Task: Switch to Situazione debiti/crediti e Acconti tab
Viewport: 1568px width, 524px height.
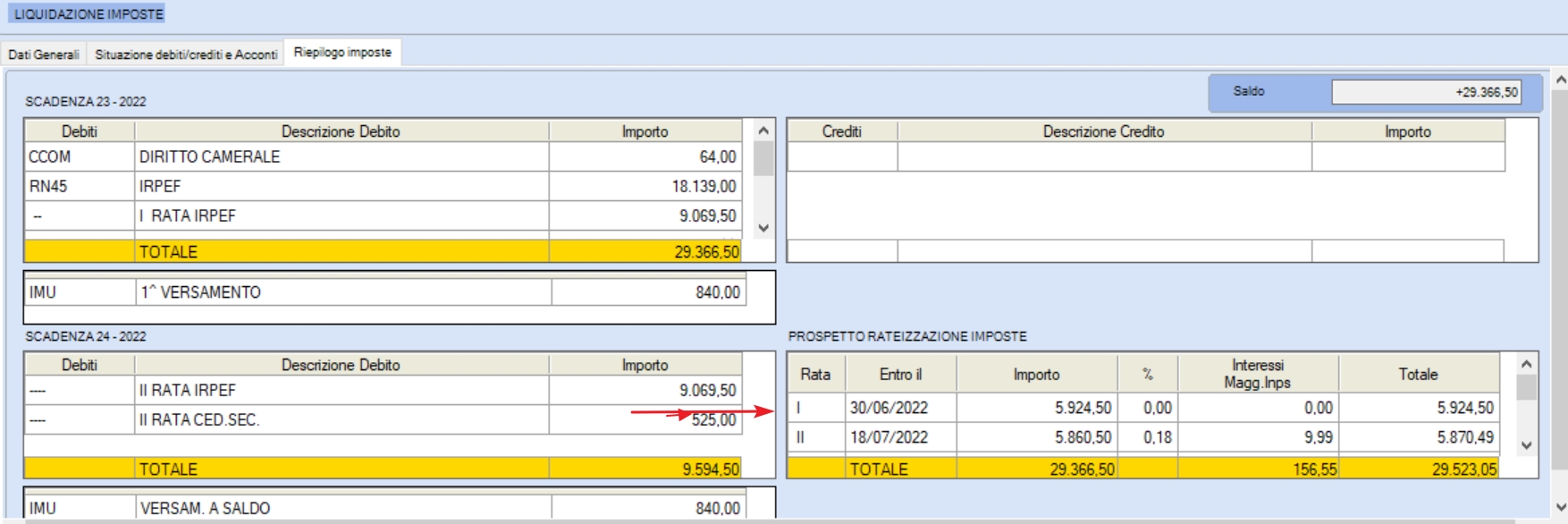Action: (186, 55)
